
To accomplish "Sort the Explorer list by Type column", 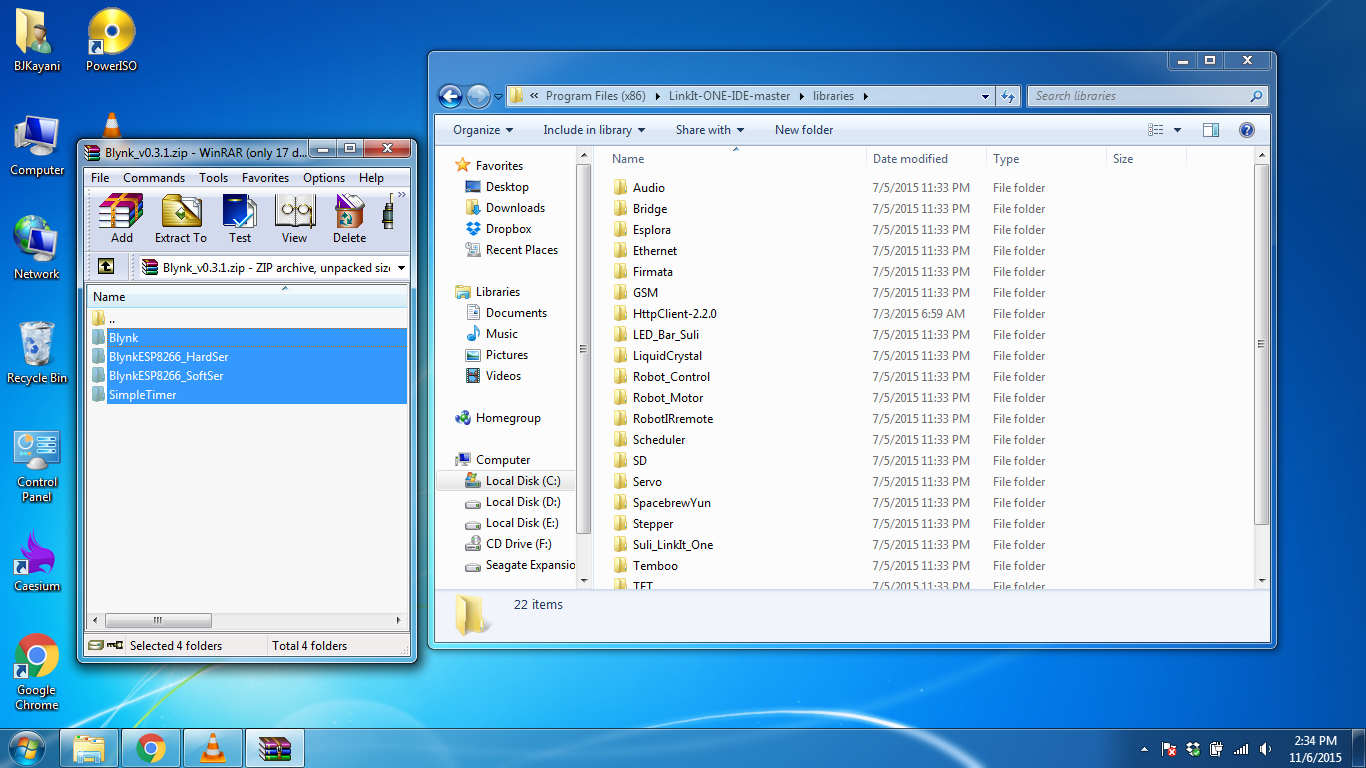I will [1046, 159].
